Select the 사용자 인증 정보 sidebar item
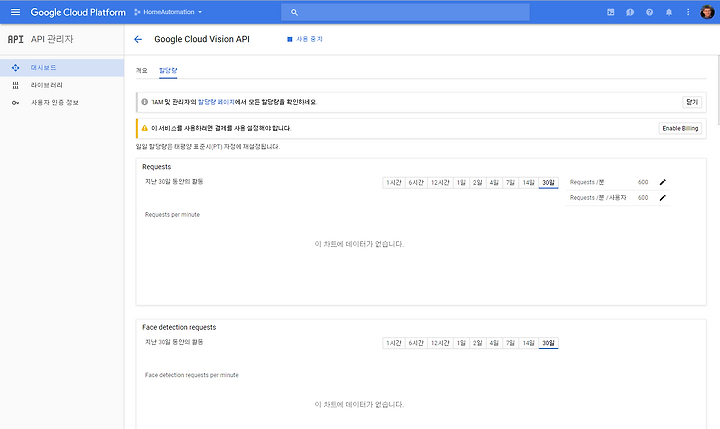 click(62, 102)
